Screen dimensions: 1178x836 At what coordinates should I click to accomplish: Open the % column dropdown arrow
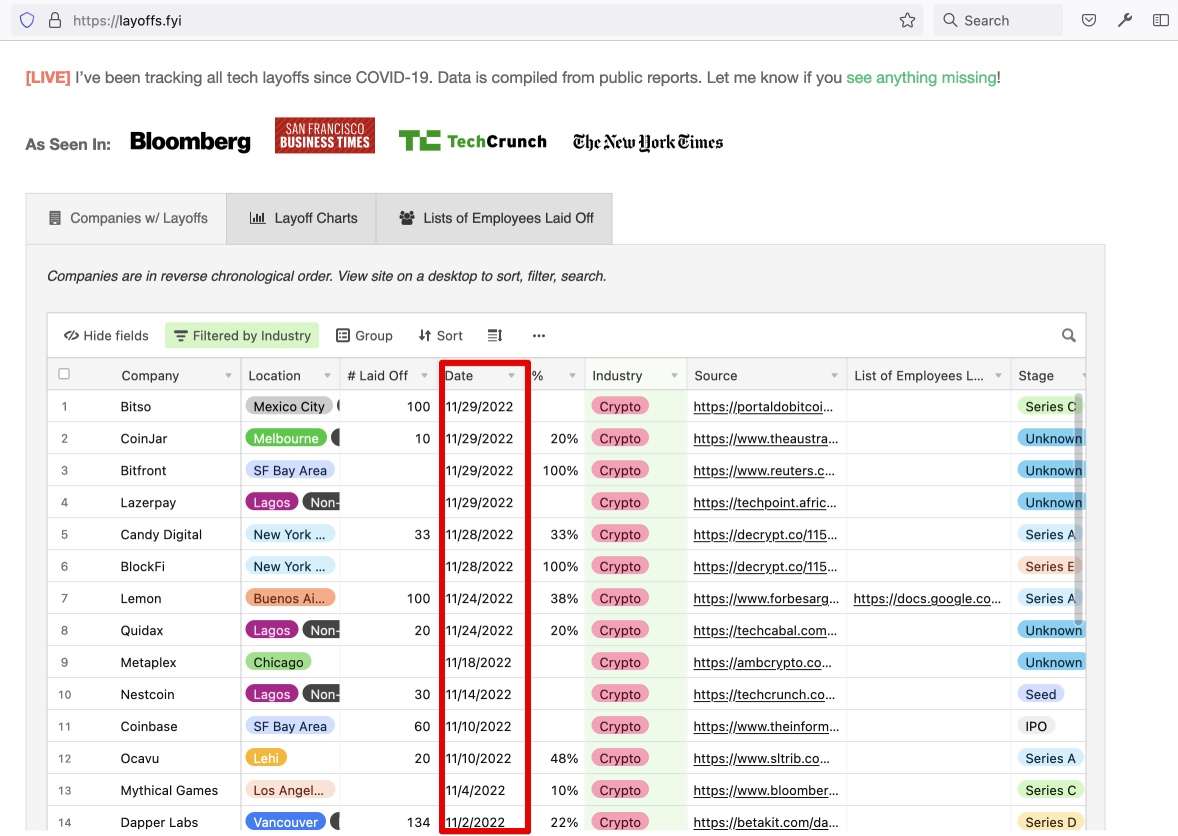click(572, 376)
